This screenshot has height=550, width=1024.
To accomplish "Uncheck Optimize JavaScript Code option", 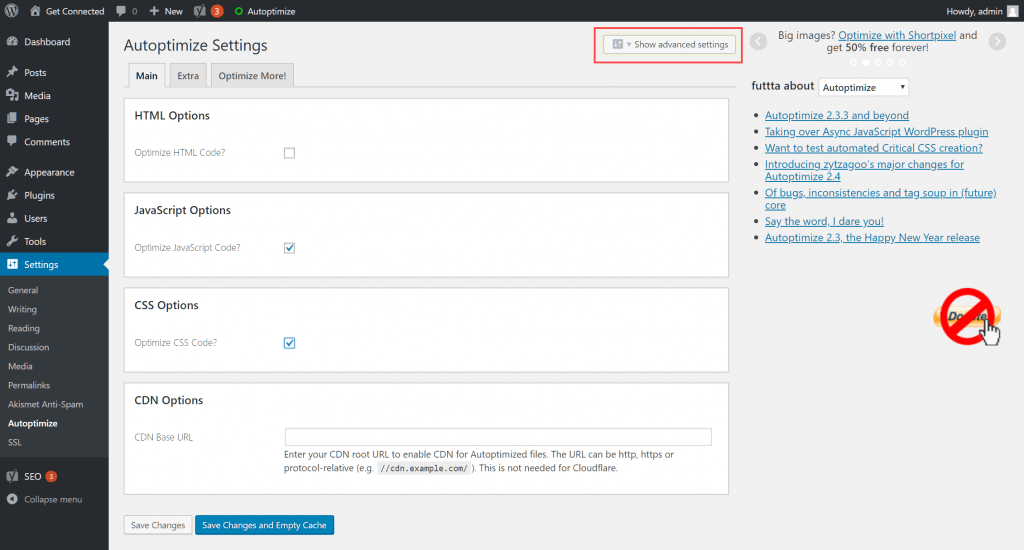I will tap(289, 248).
